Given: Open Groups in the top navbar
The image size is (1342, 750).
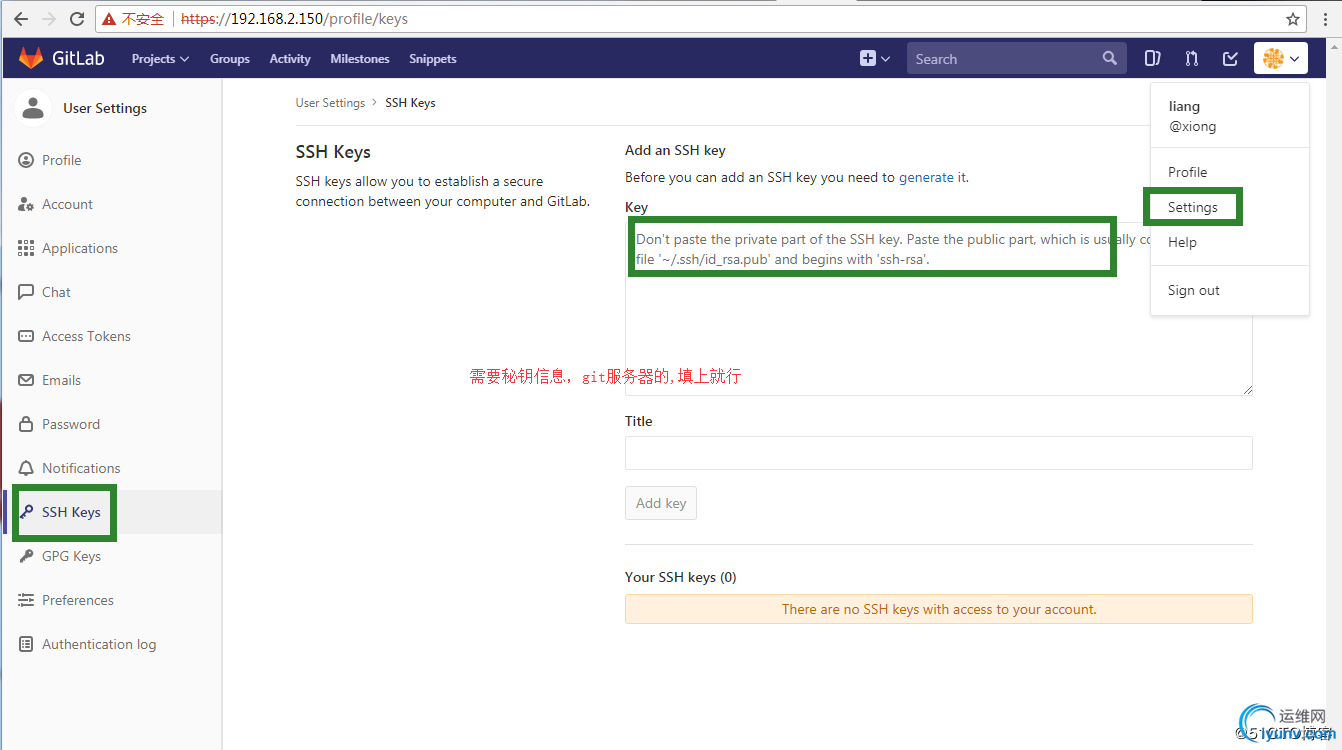Looking at the screenshot, I should click(230, 59).
